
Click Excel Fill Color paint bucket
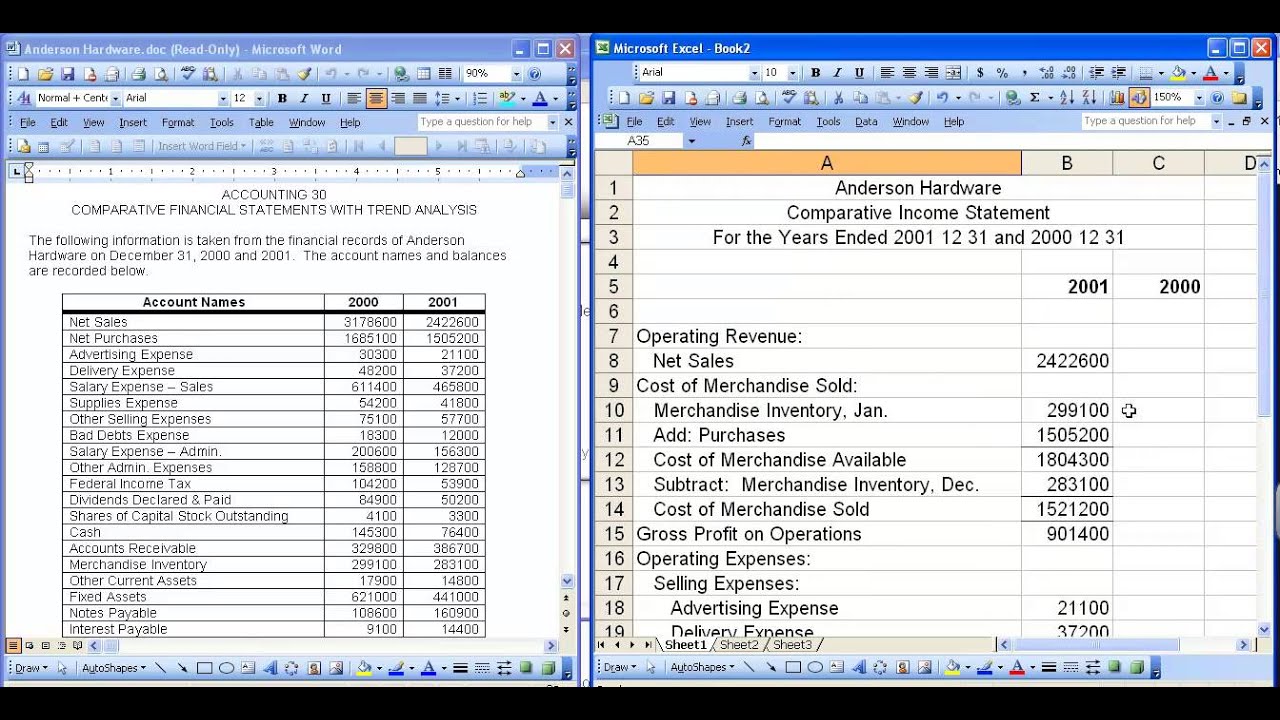point(1178,73)
